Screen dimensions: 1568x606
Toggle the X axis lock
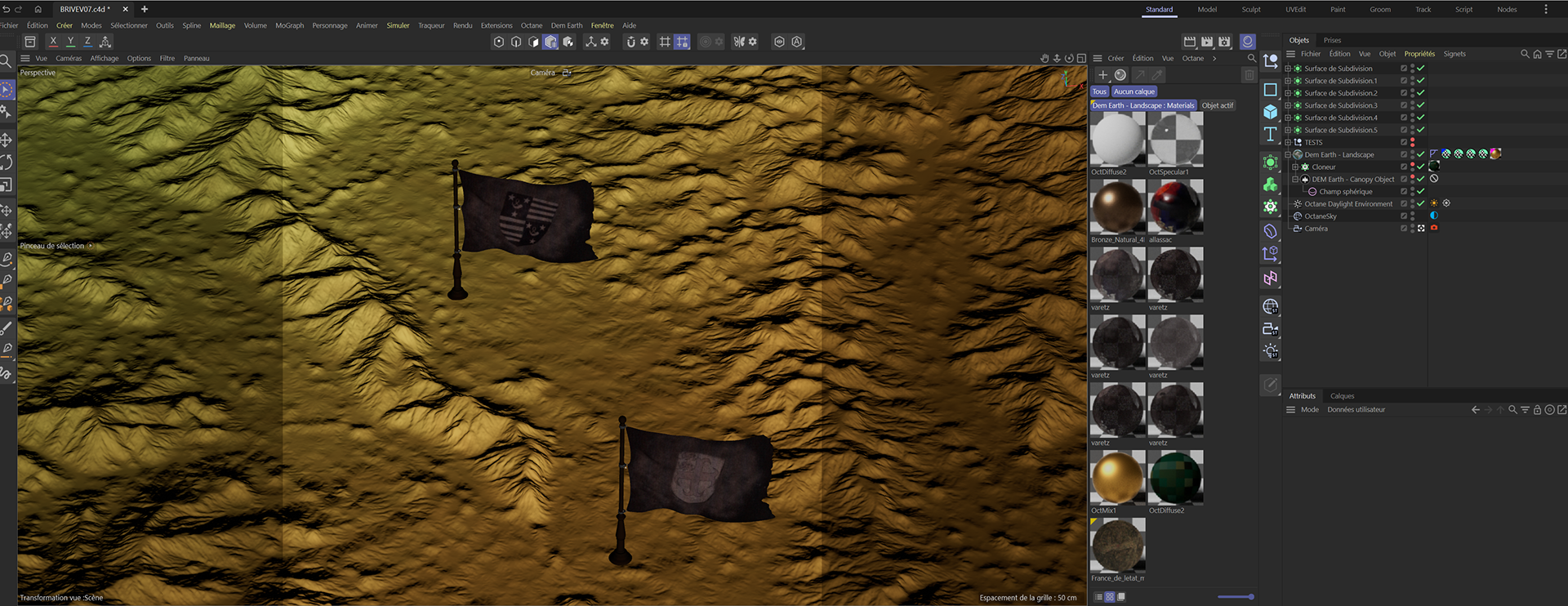click(53, 41)
